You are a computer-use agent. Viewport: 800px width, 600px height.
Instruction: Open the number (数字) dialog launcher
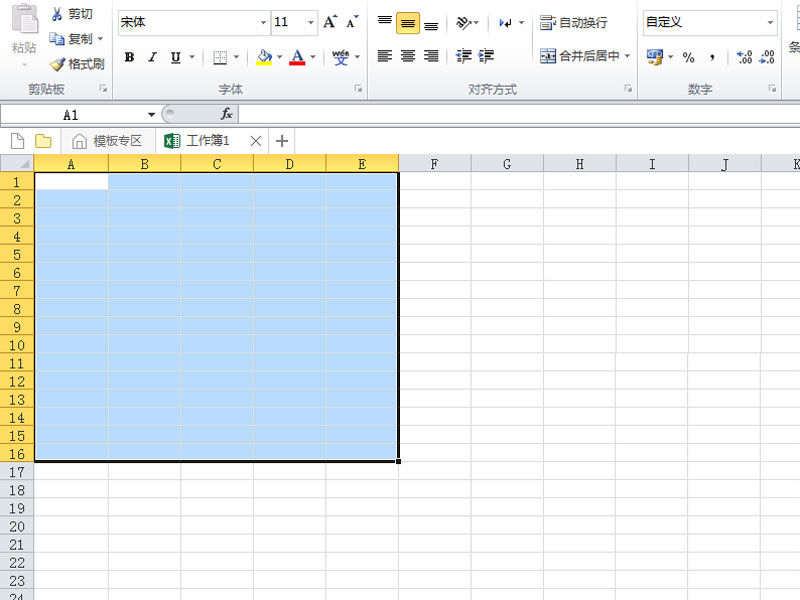772,89
